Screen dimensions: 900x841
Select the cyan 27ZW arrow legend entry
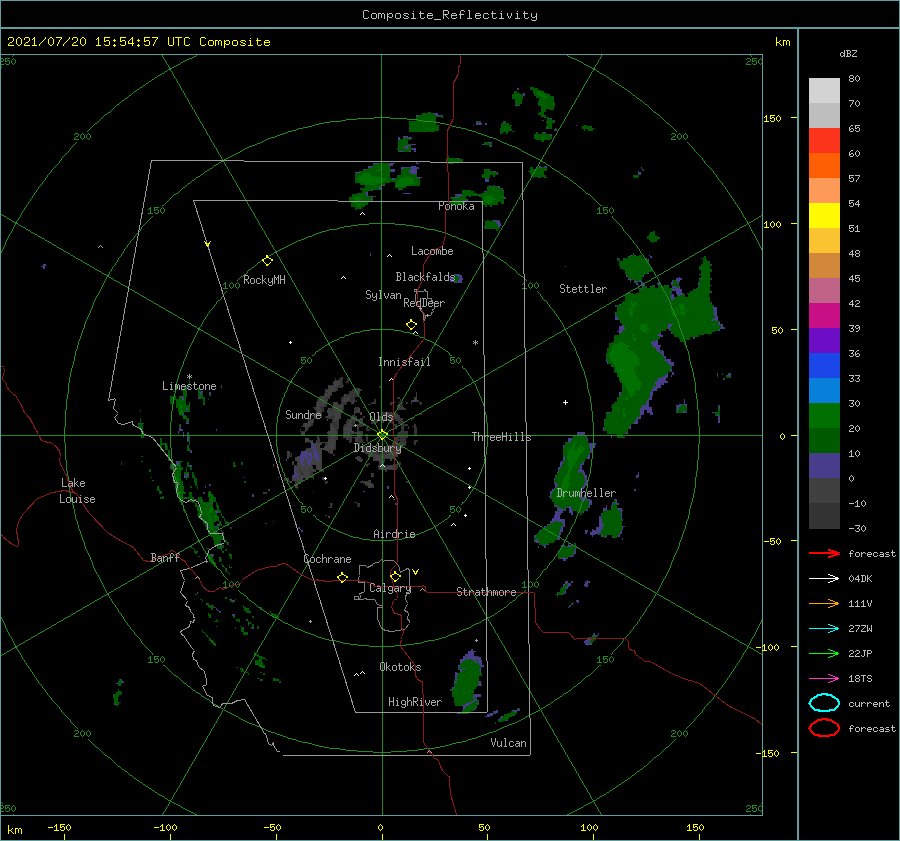click(x=824, y=629)
